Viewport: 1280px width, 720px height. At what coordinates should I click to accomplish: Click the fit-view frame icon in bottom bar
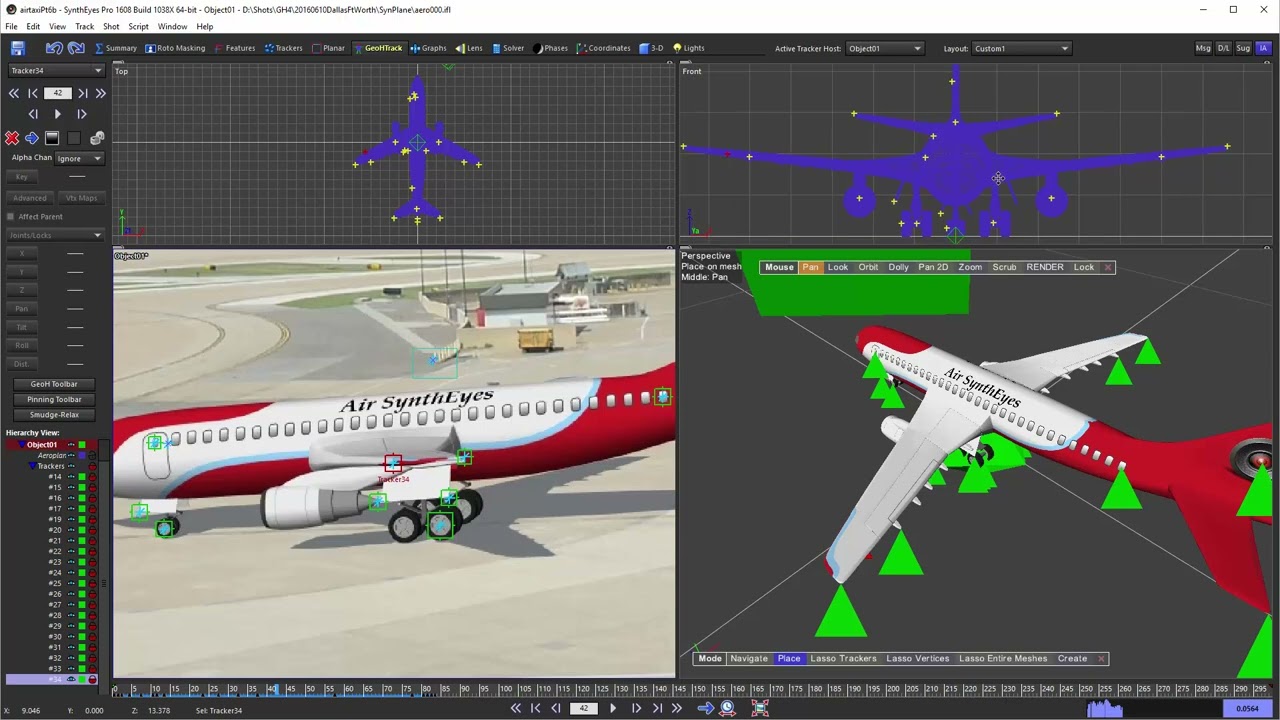pos(760,709)
